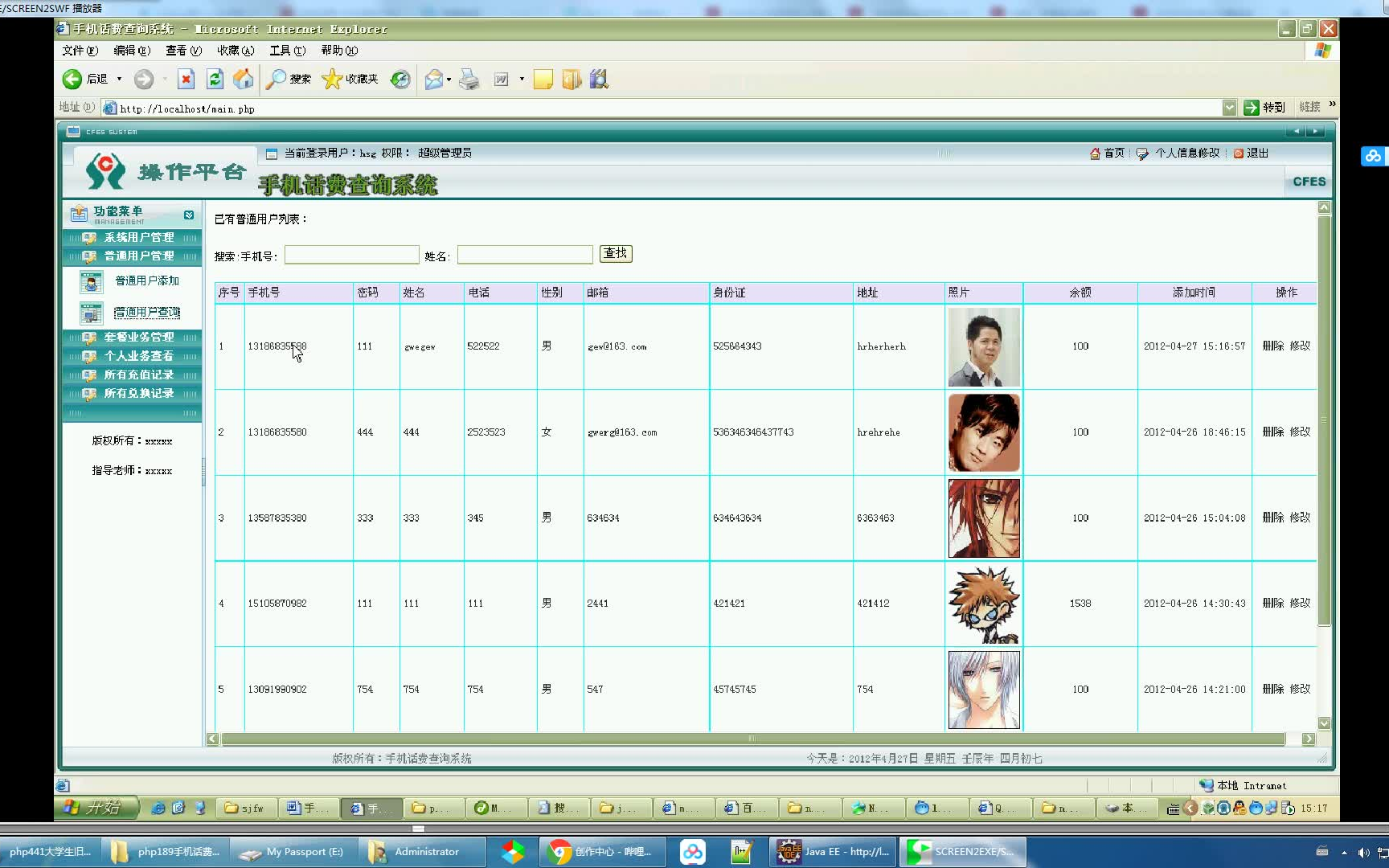The image size is (1389, 868).
Task: Click the Edit with Word icon
Action: click(x=502, y=79)
